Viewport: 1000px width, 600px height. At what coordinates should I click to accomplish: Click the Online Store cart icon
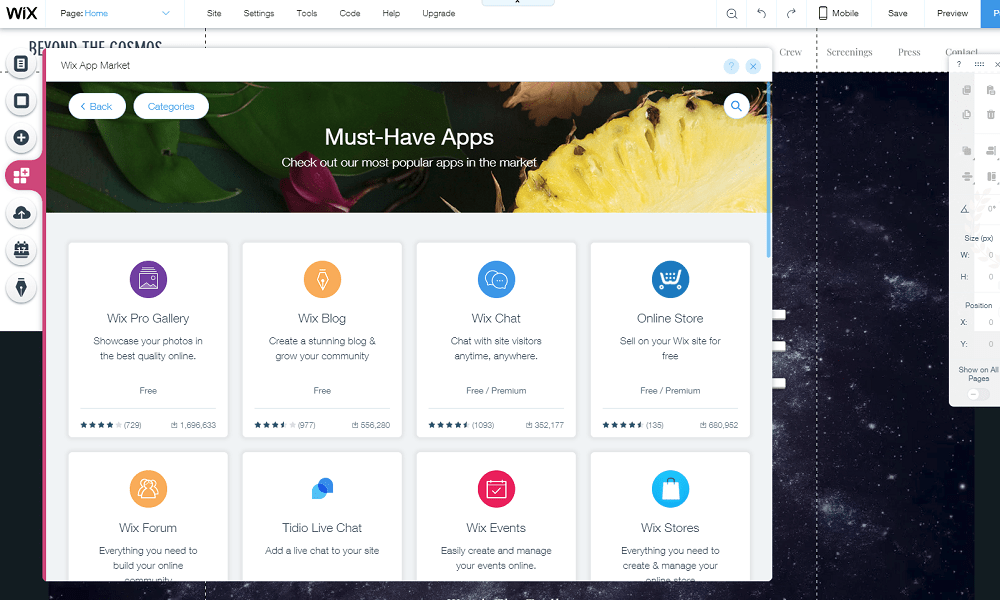coord(670,279)
